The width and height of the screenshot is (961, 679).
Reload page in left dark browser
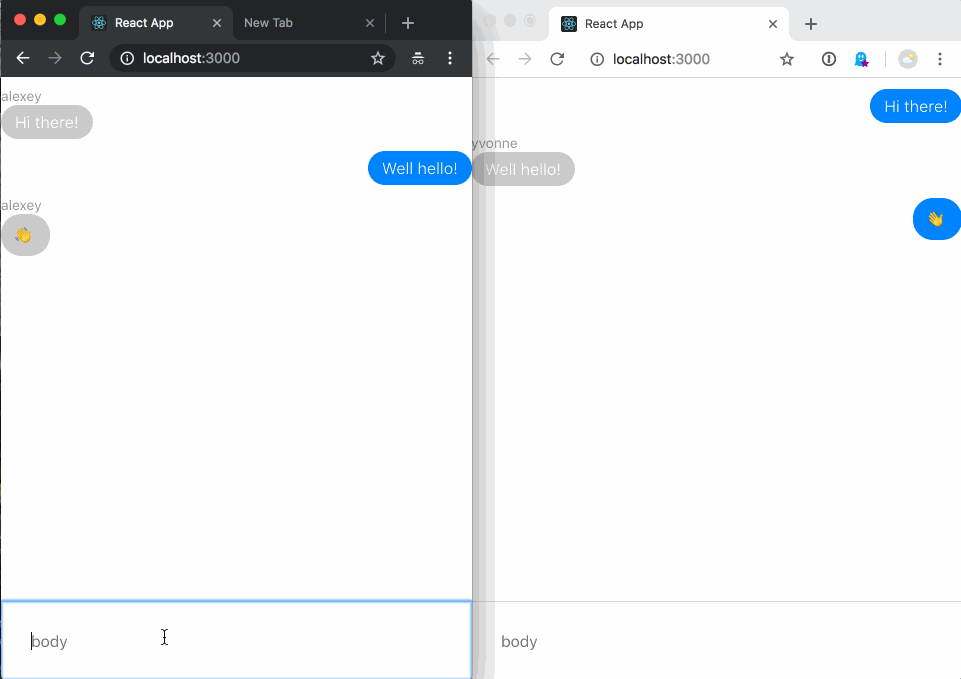[88, 58]
